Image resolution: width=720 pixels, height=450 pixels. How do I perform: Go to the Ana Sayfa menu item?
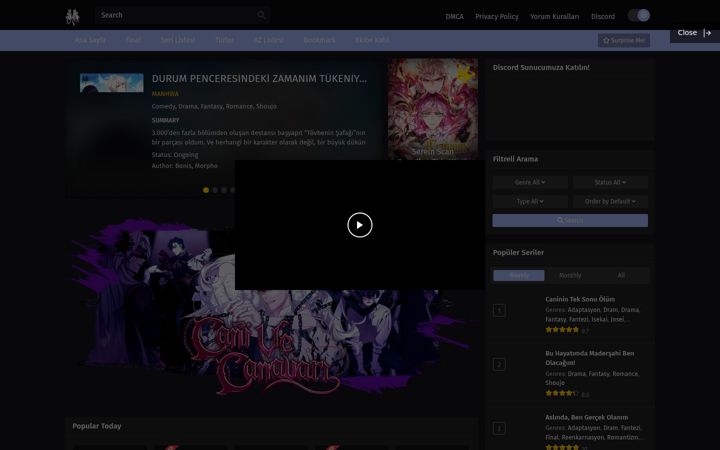tap(90, 40)
